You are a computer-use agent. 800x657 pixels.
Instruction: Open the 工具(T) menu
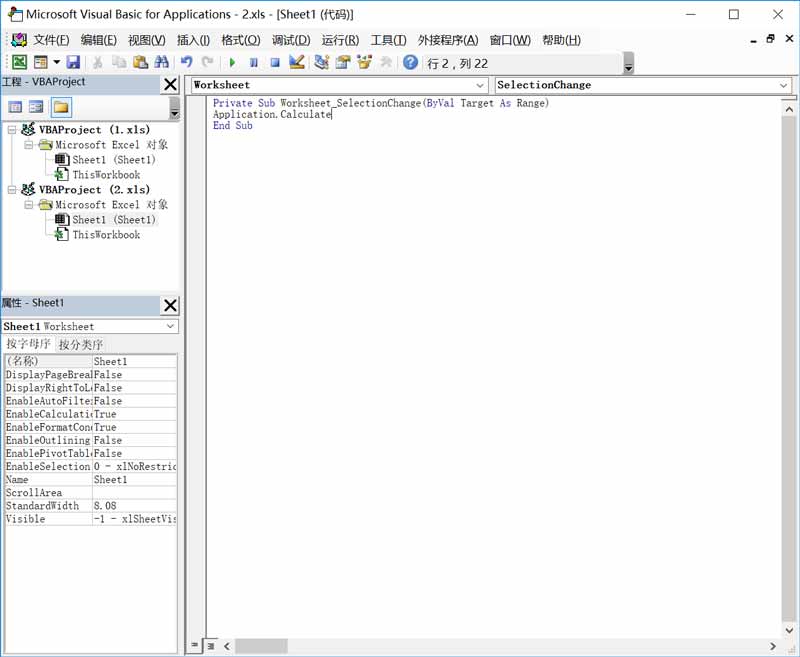pyautogui.click(x=388, y=40)
